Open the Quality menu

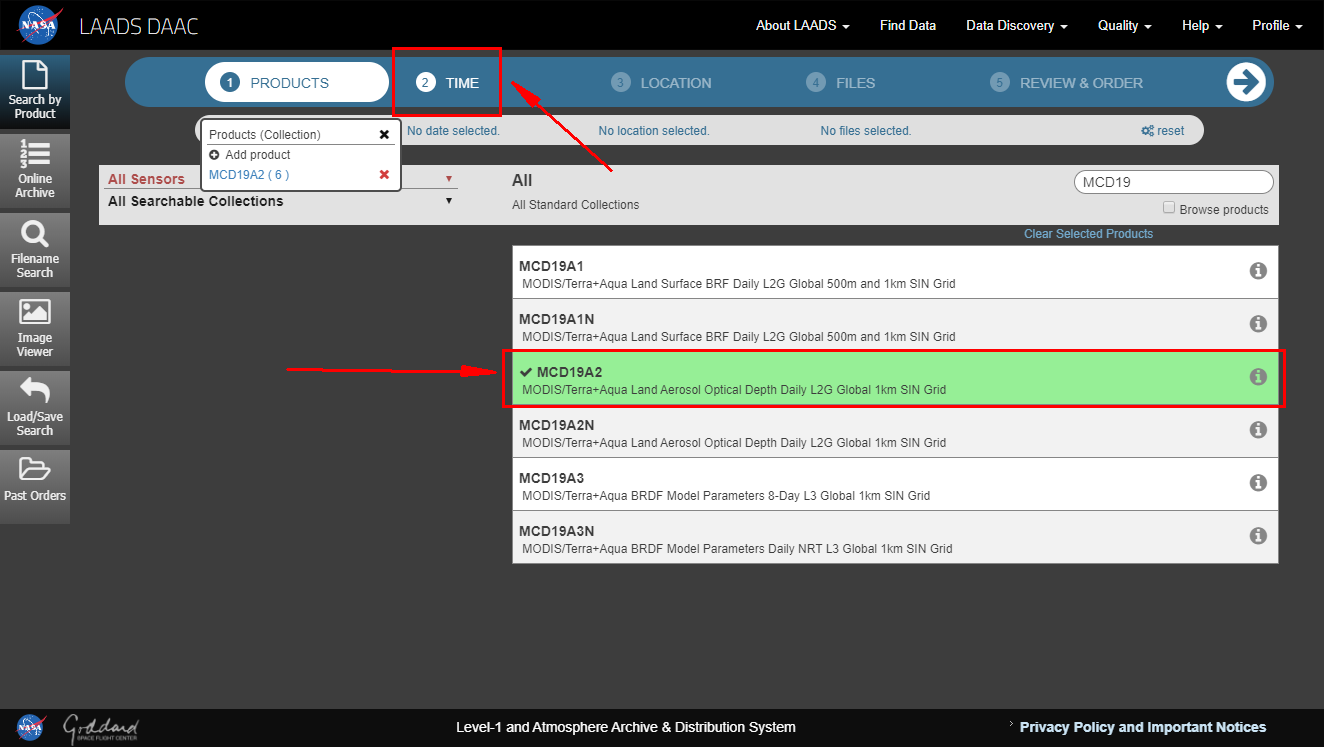click(x=1125, y=25)
